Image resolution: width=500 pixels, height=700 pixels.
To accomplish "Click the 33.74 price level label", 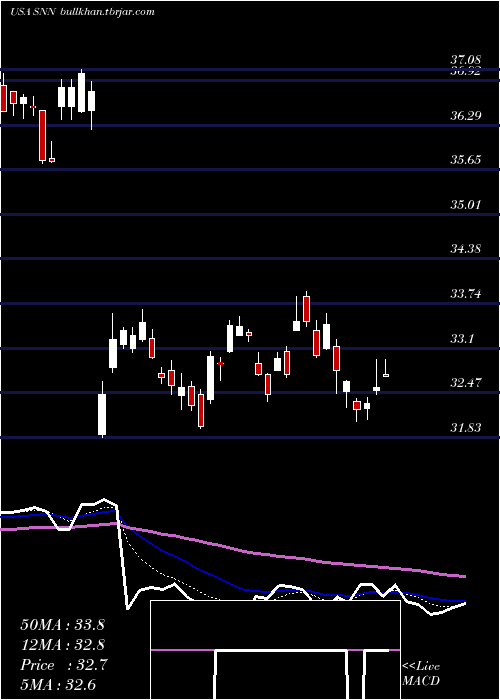I will click(x=466, y=294).
